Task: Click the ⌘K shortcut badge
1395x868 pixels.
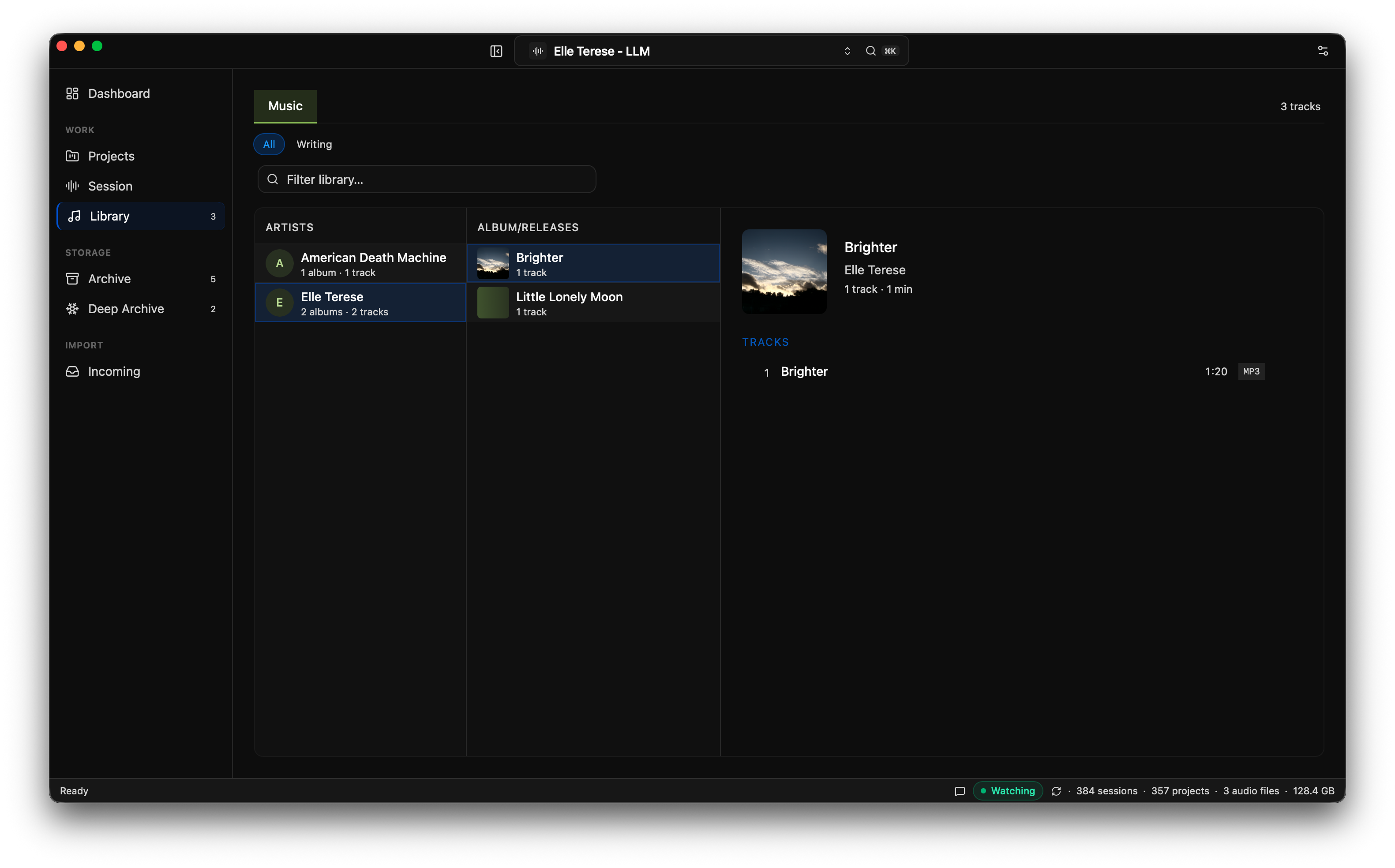Action: pyautogui.click(x=890, y=51)
